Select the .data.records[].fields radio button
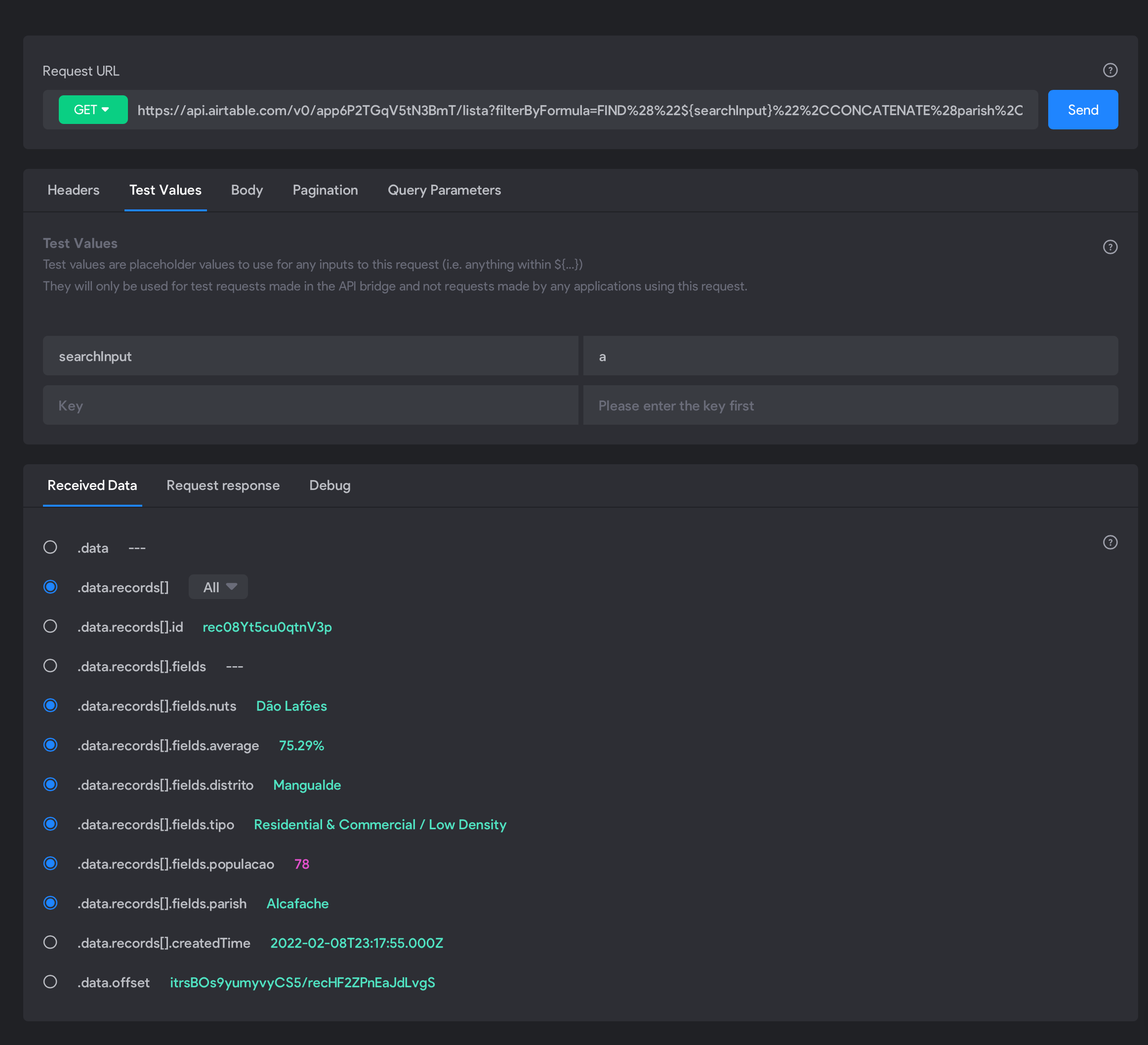This screenshot has width=1148, height=1045. click(x=50, y=666)
